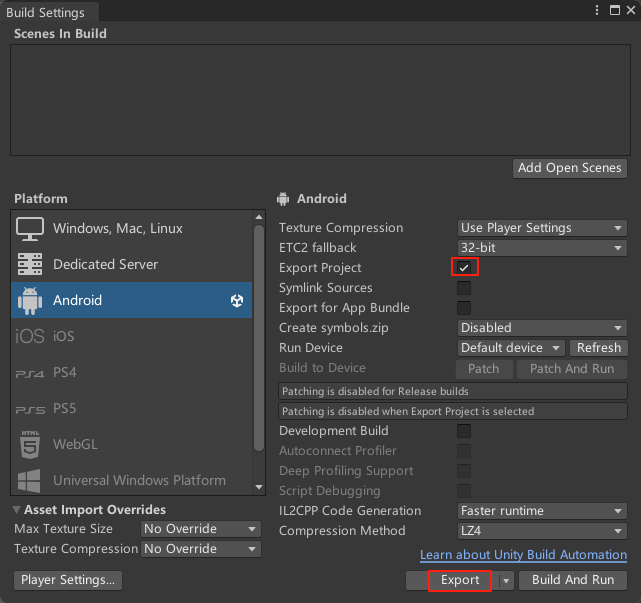The image size is (641, 603).
Task: Open the Android Texture Compression dropdown
Action: [x=542, y=228]
